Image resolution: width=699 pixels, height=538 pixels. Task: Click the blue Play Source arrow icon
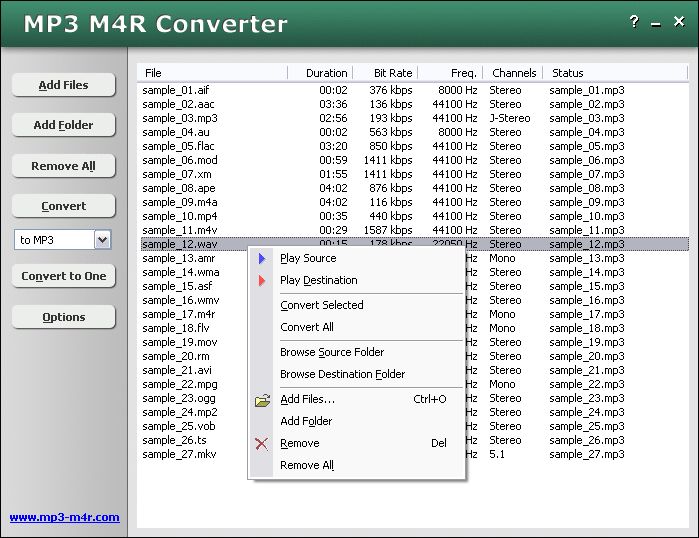coord(262,258)
